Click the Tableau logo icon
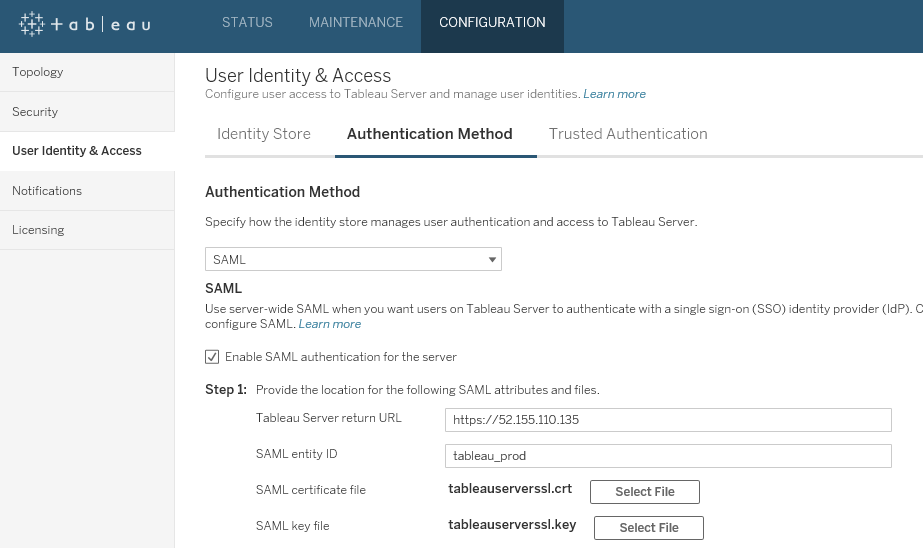 pos(31,24)
